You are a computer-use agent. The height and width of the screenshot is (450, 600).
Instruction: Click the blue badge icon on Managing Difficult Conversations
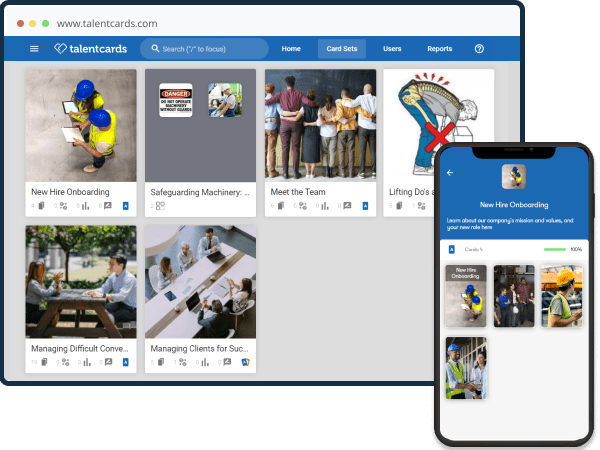[126, 362]
